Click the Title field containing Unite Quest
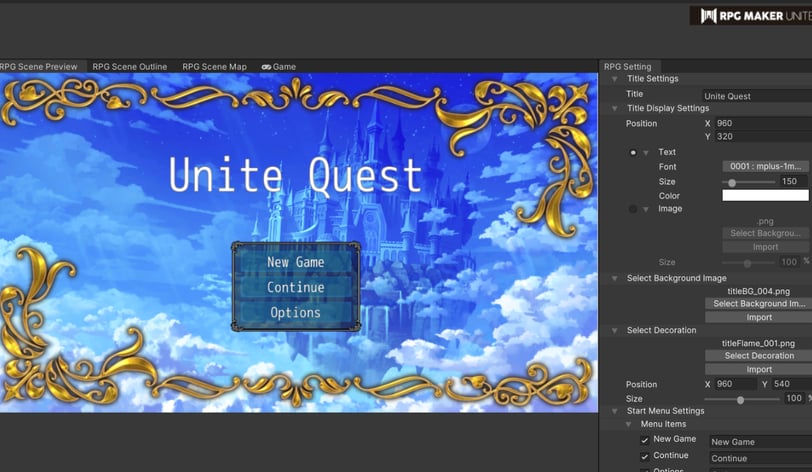This screenshot has width=812, height=472. tap(757, 96)
